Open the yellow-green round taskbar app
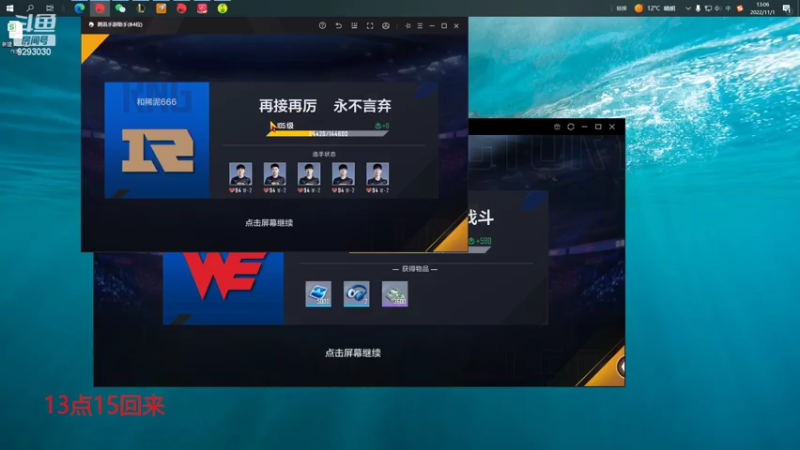The height and width of the screenshot is (450, 800). [x=222, y=8]
